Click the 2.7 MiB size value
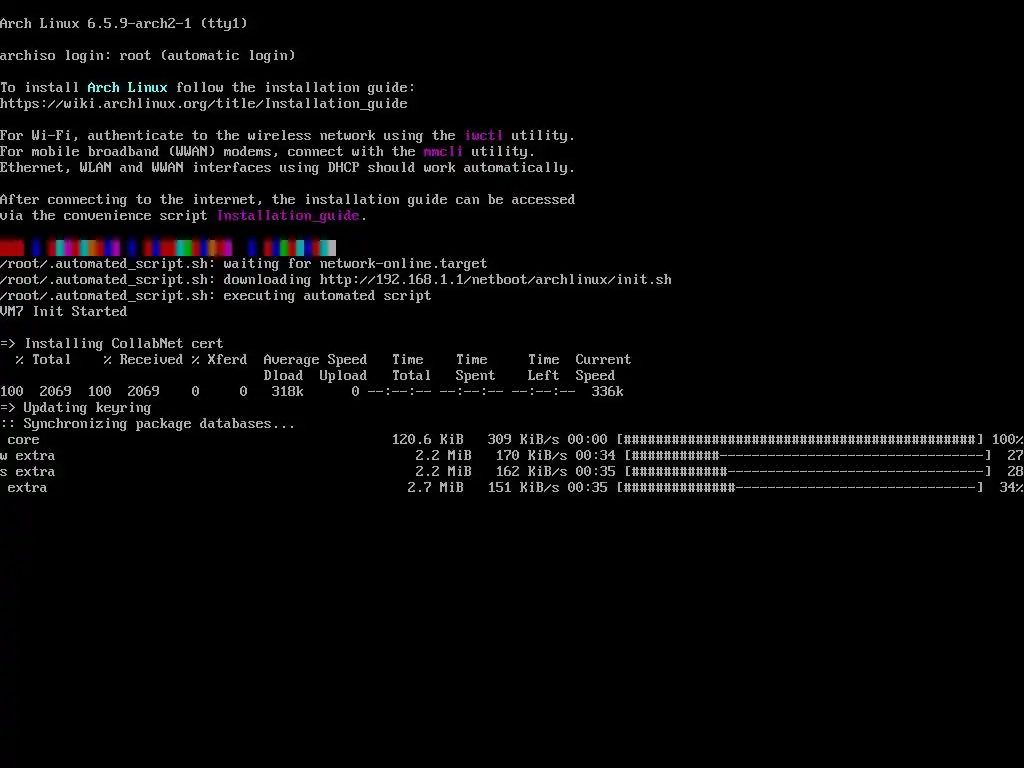Viewport: 1024px width, 768px height. tap(436, 487)
